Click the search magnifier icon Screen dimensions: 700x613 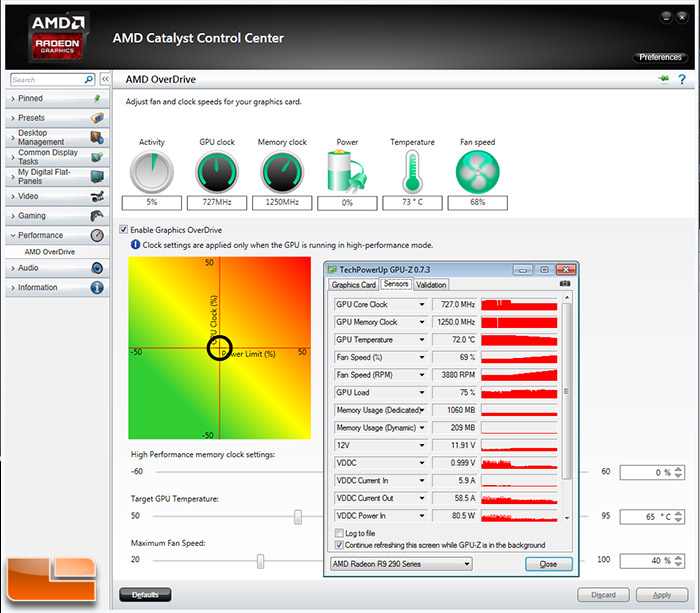[x=89, y=79]
